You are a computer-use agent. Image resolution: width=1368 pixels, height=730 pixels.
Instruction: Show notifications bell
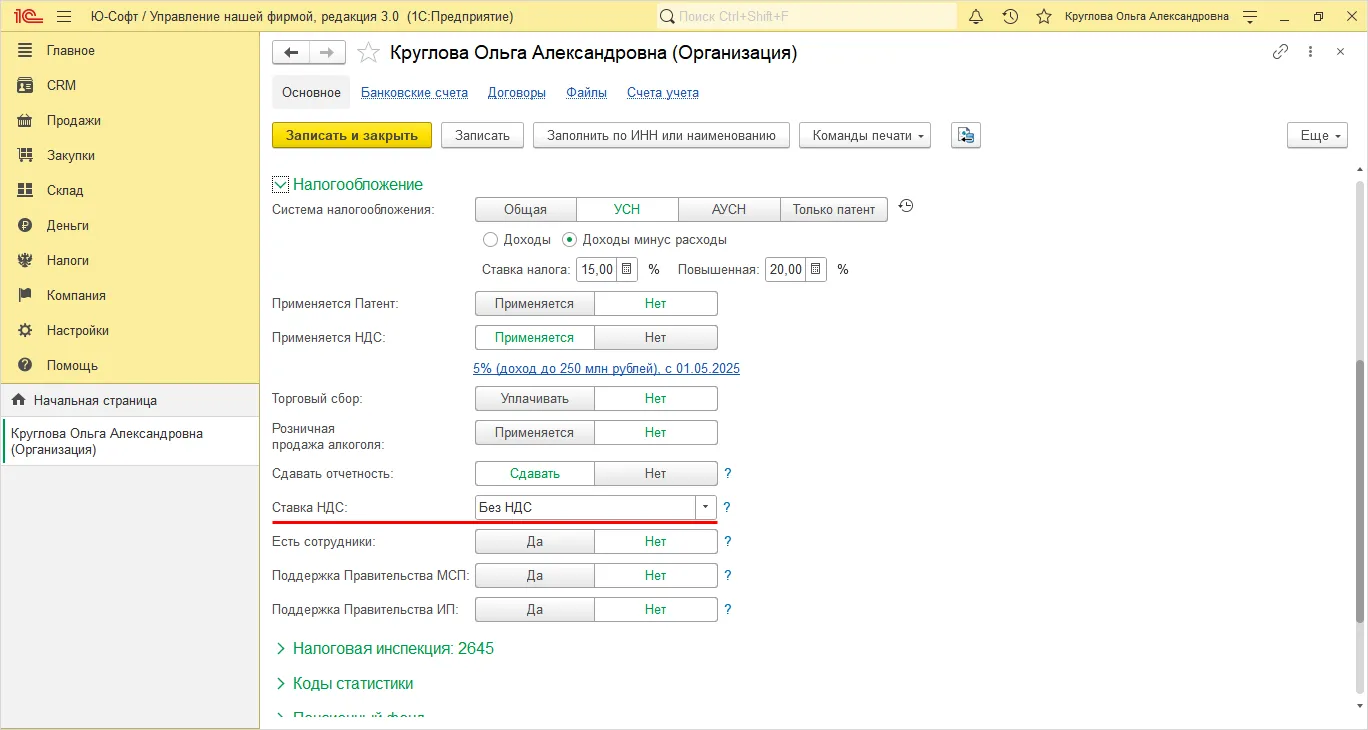tap(976, 17)
